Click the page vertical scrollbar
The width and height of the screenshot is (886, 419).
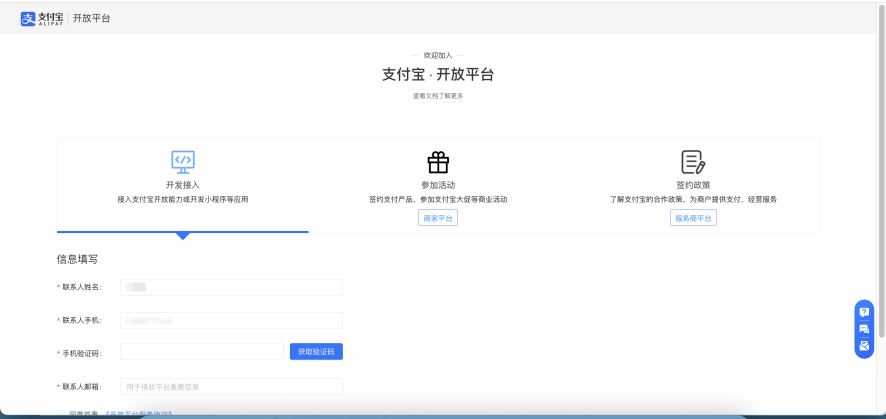pos(881,169)
